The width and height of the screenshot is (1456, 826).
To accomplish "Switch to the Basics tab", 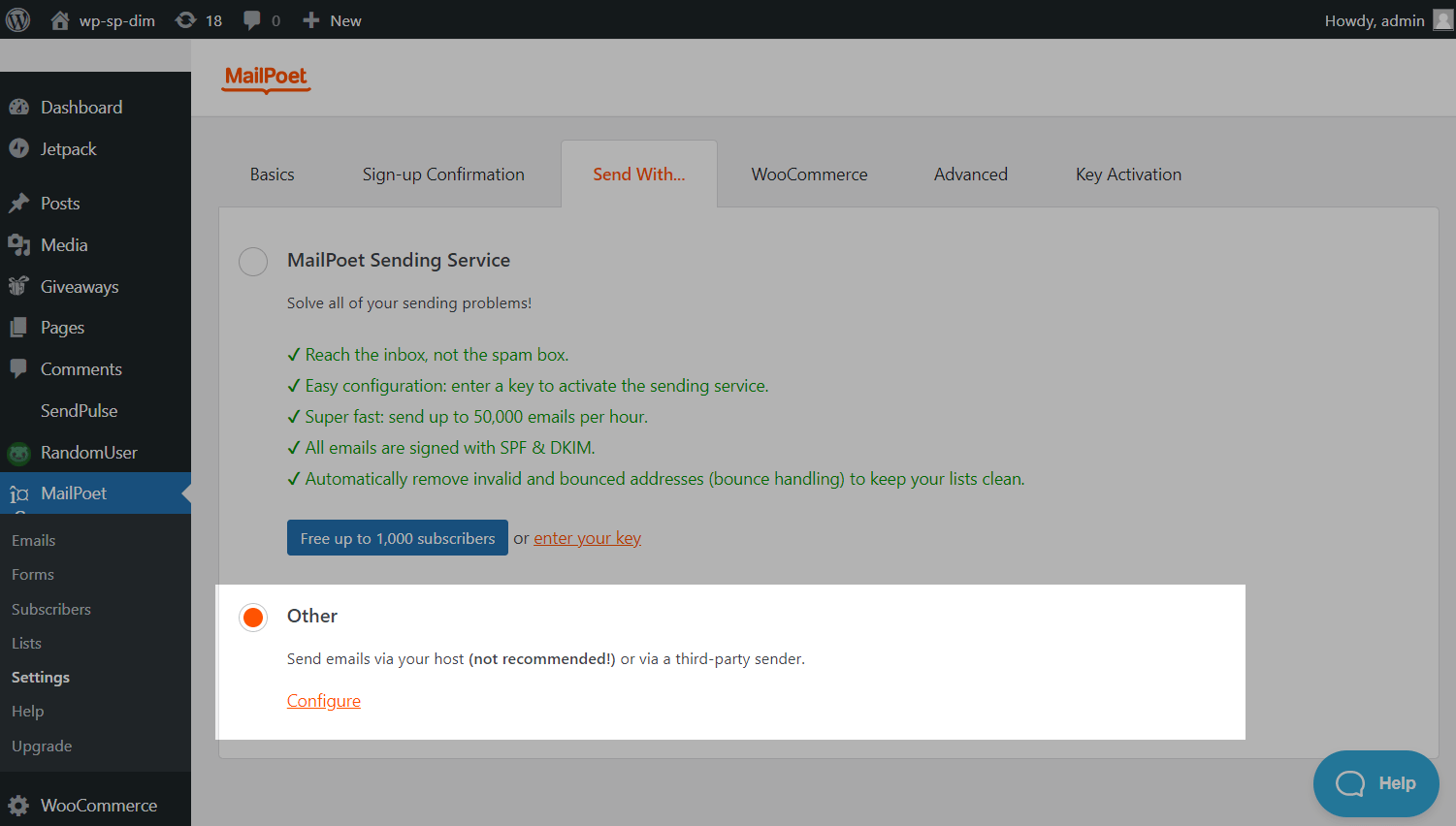I will click(272, 175).
